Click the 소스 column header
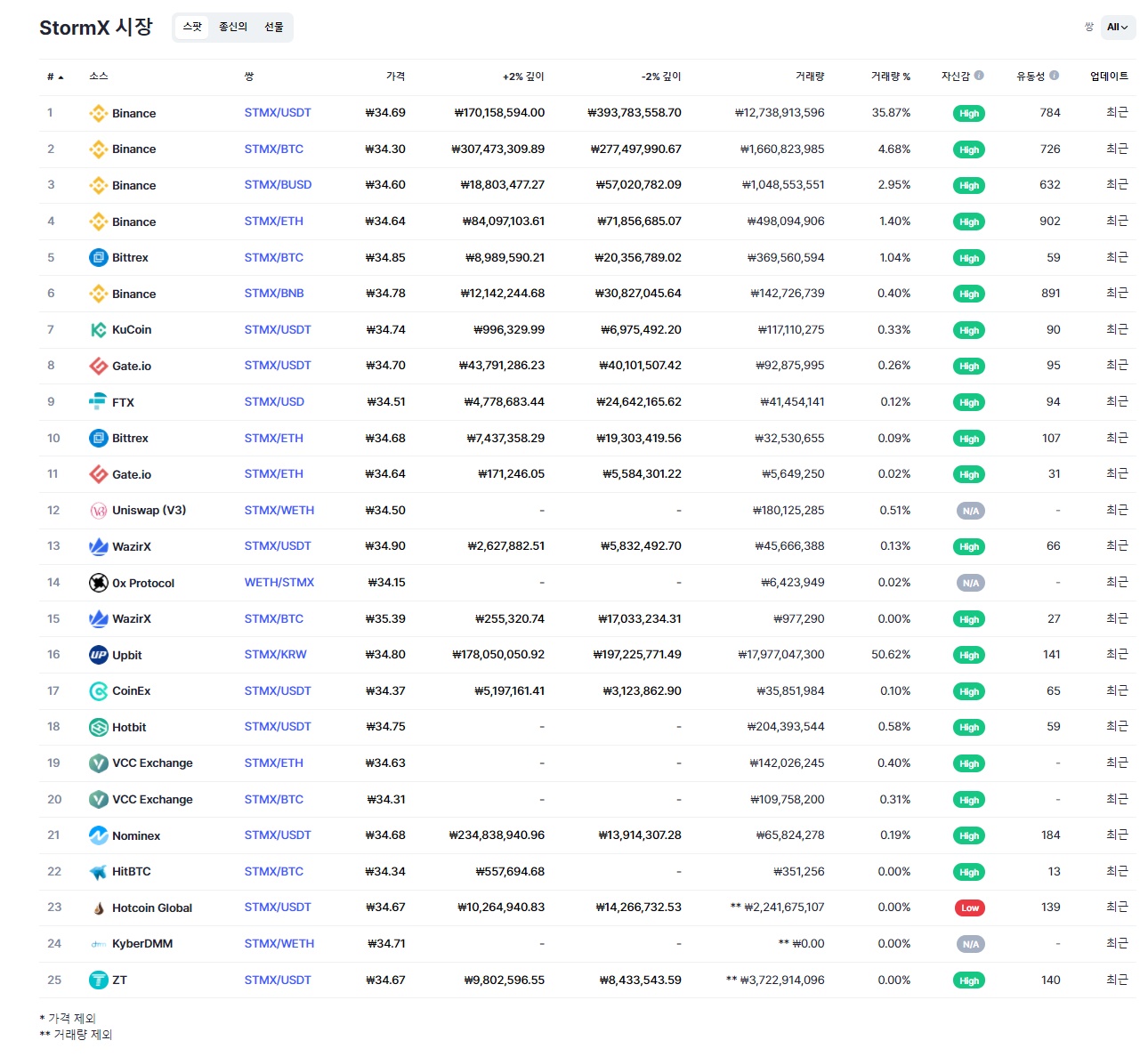The width and height of the screenshot is (1148, 1057). coord(99,77)
